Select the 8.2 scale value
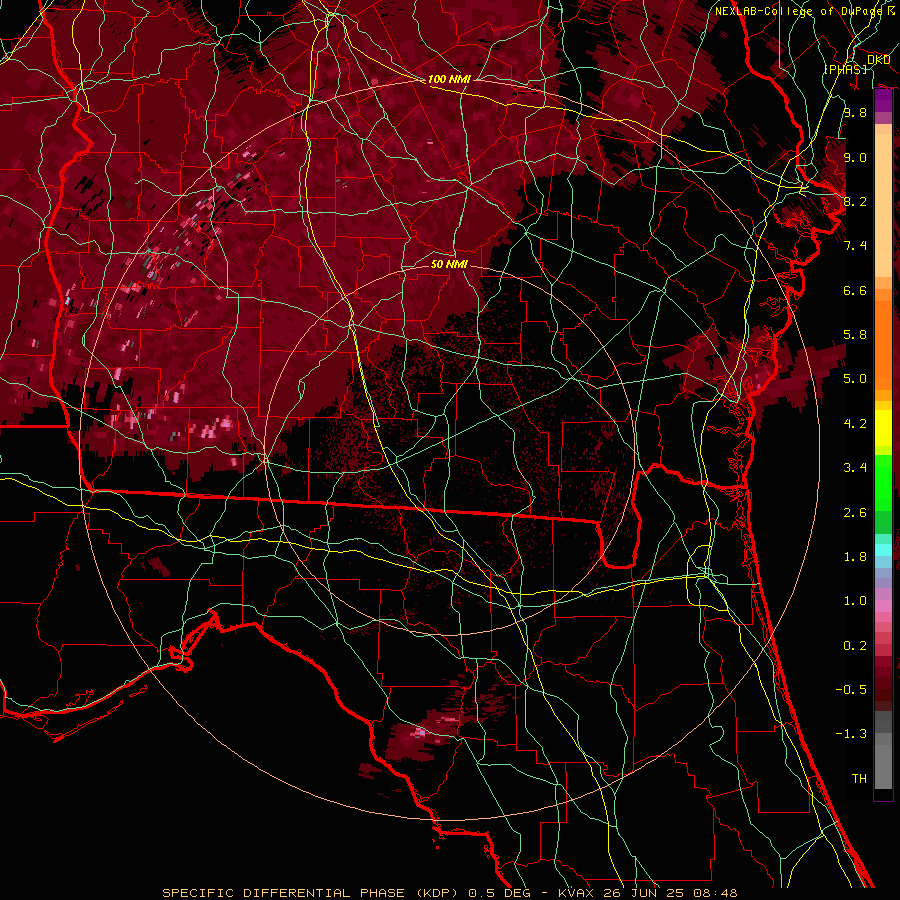The height and width of the screenshot is (900, 900). pos(855,201)
